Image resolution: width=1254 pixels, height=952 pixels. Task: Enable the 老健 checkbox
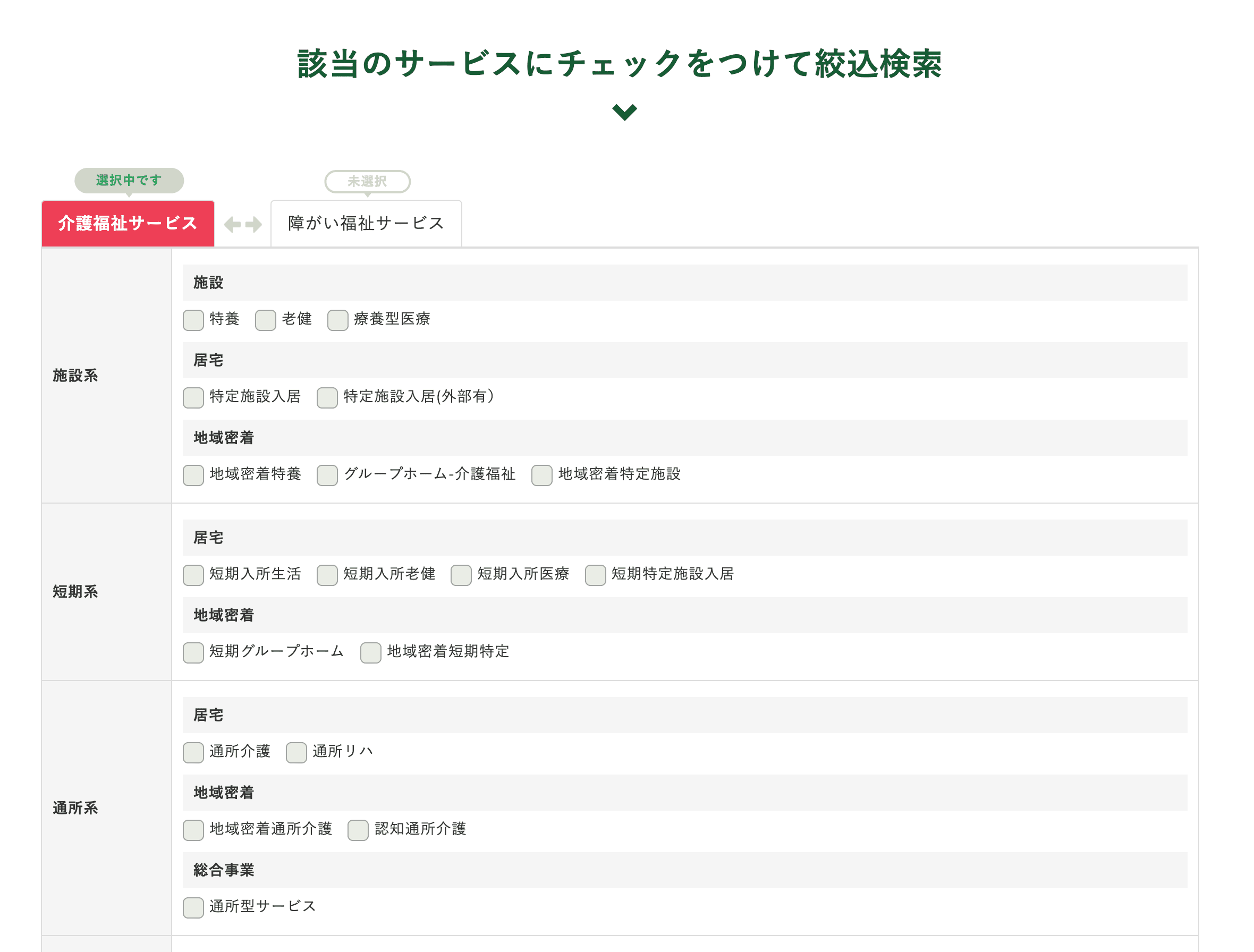[x=265, y=320]
